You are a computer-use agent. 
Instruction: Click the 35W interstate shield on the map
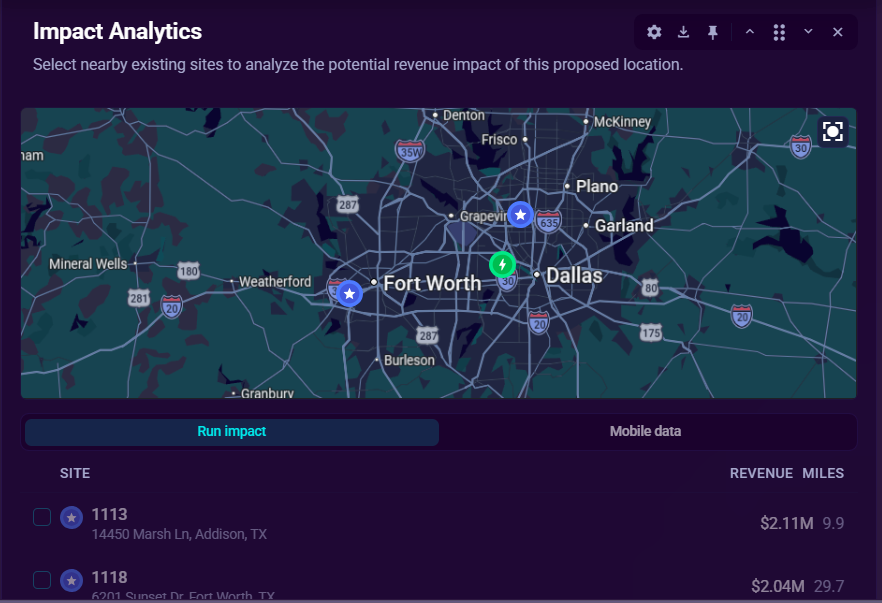(x=410, y=151)
